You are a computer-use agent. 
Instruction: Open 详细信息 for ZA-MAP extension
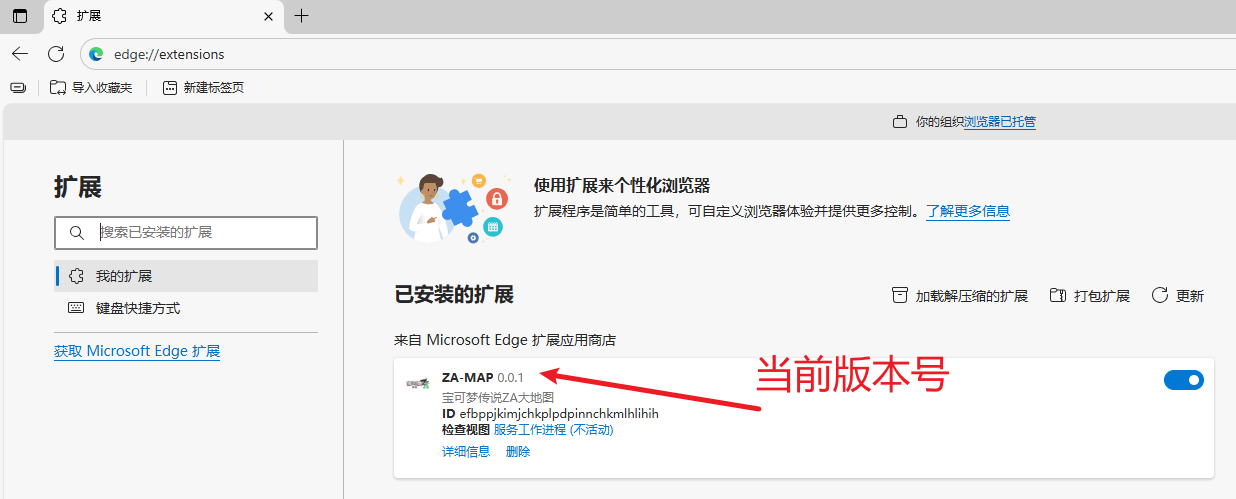(466, 451)
